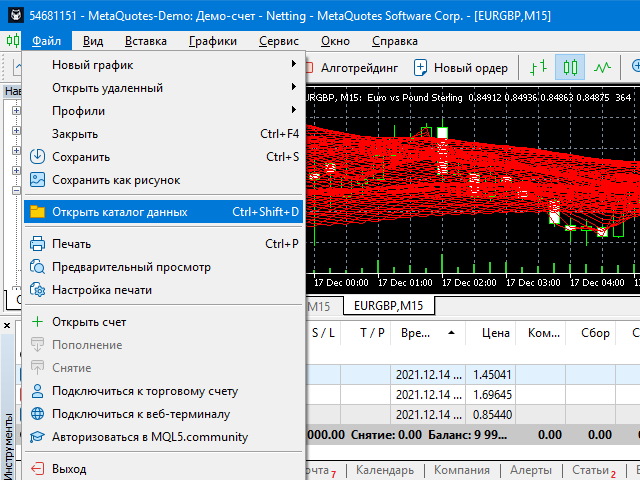Click the green plus icon for Открыть счет

point(37,322)
